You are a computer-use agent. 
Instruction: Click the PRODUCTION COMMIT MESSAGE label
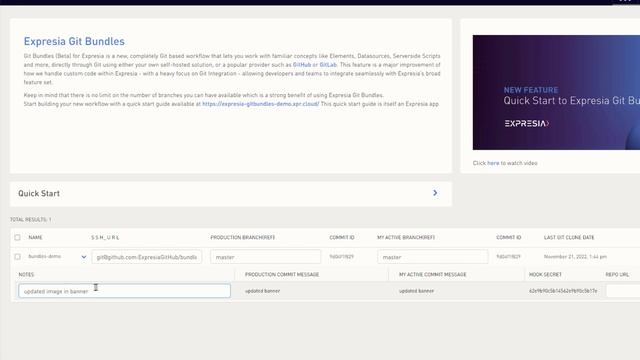pyautogui.click(x=282, y=275)
